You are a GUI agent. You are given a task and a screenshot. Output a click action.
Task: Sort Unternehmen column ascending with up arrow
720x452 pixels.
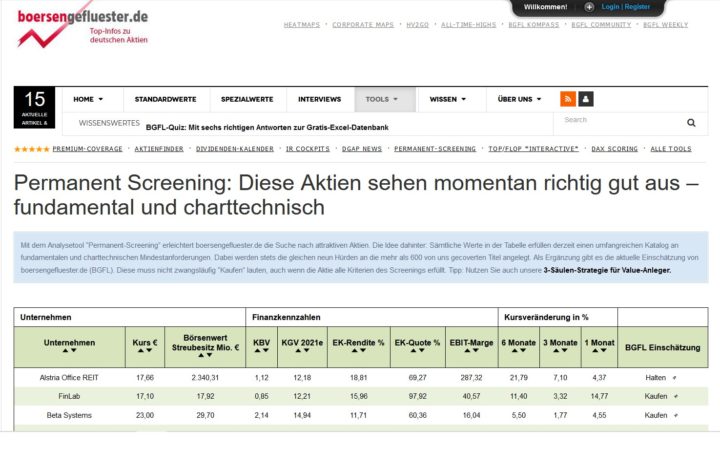[65, 350]
